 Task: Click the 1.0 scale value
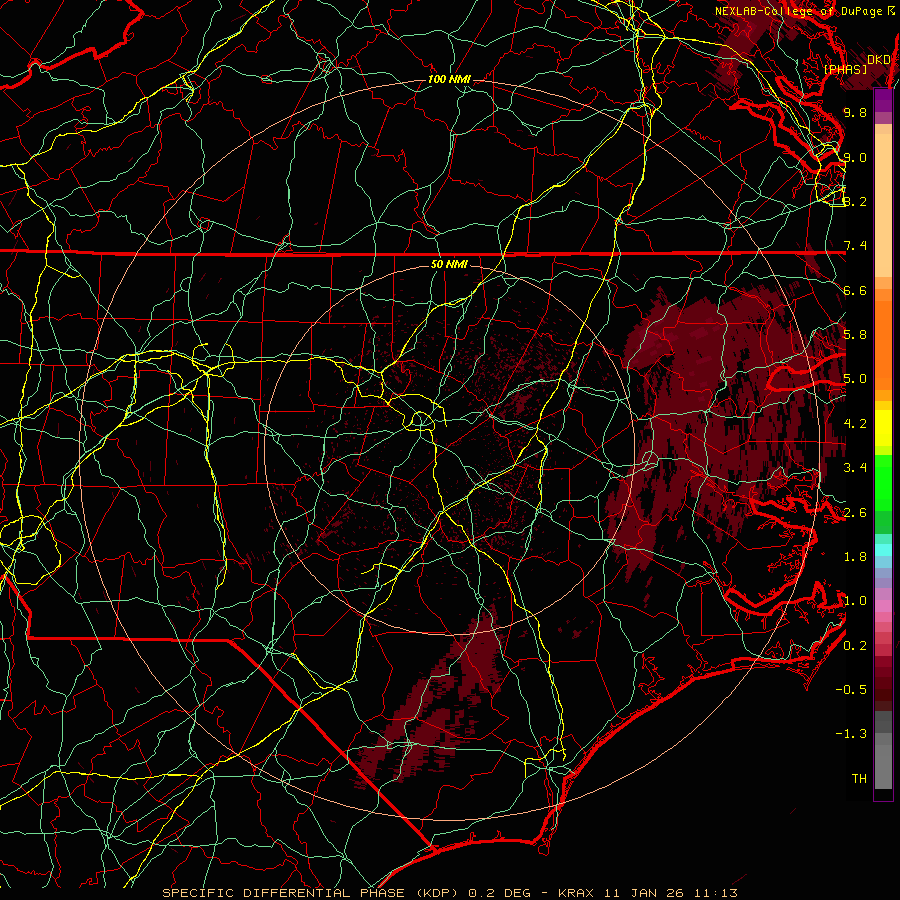coord(855,601)
